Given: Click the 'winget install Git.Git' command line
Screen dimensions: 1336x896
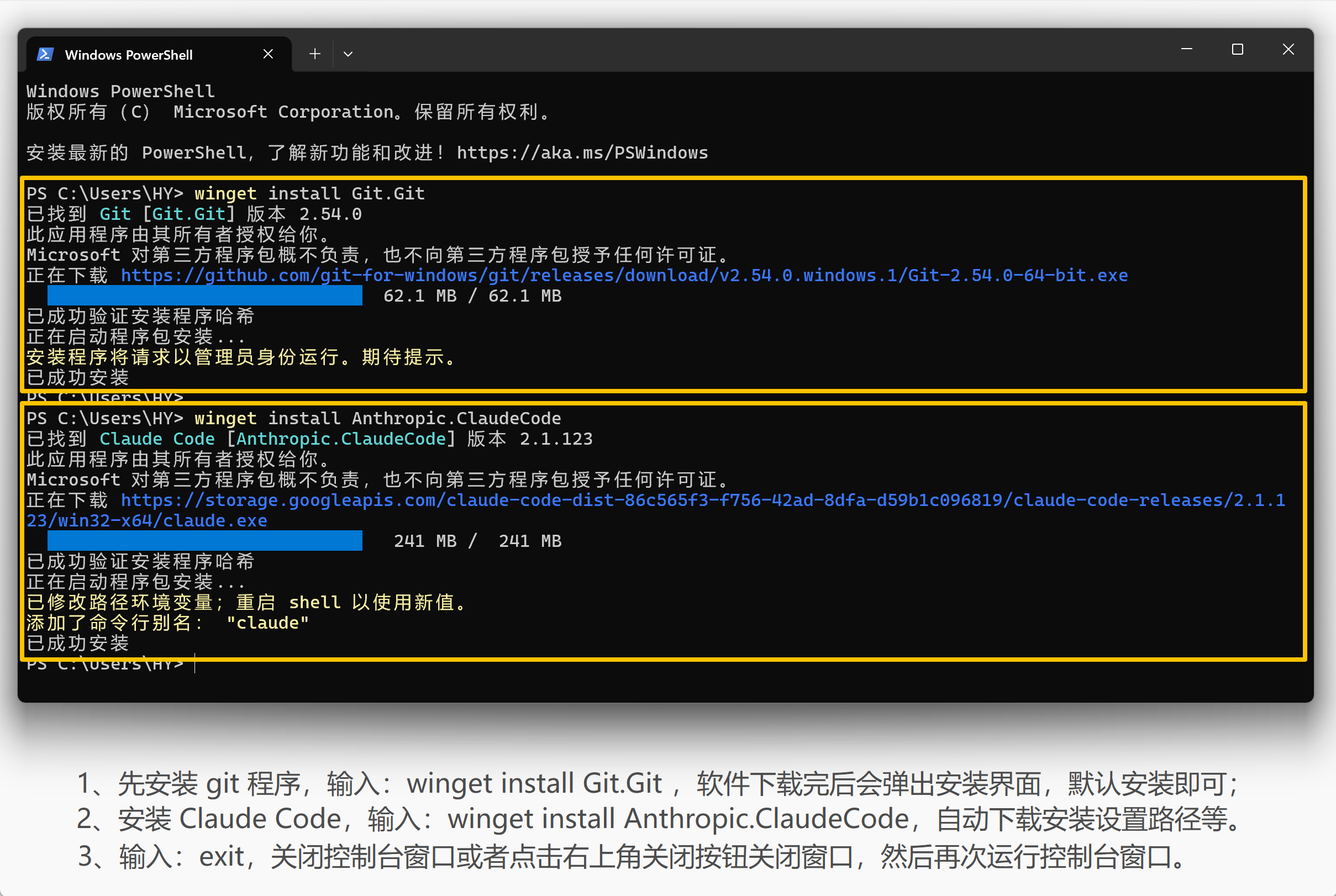Looking at the screenshot, I should point(226,194).
